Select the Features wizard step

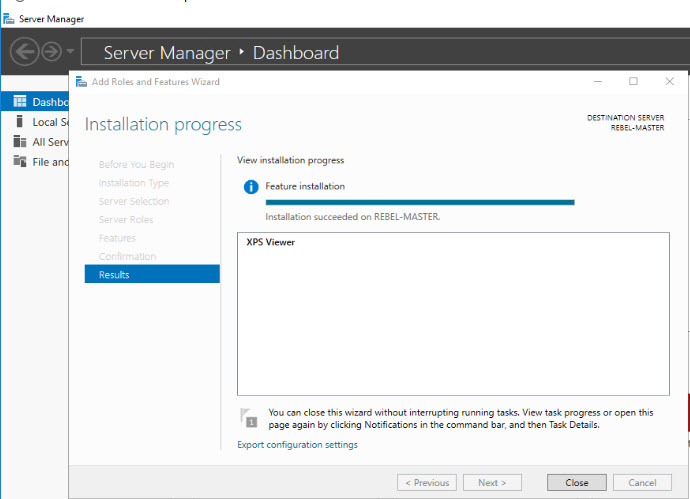coord(117,238)
